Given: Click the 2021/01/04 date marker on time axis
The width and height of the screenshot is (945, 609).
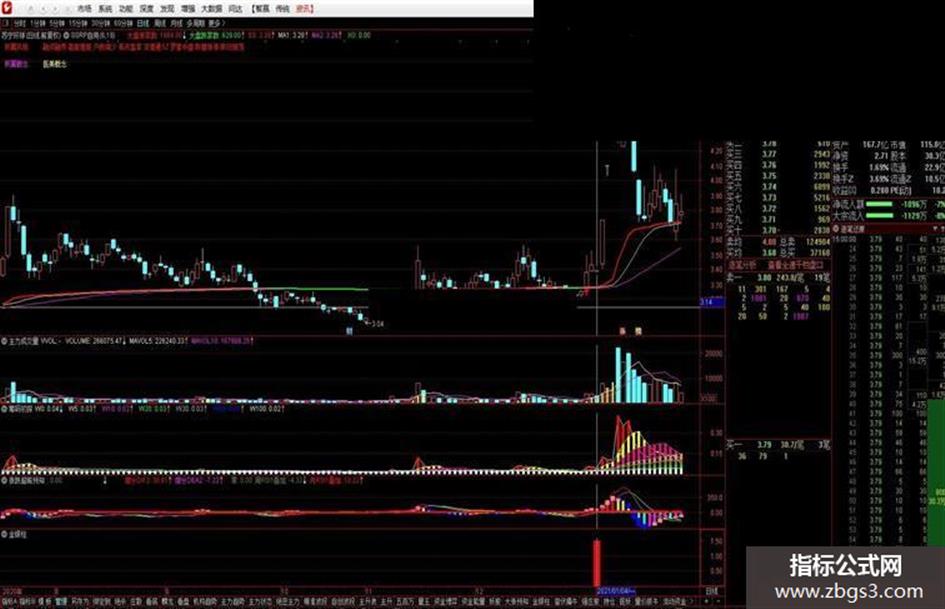Looking at the screenshot, I should [x=615, y=591].
